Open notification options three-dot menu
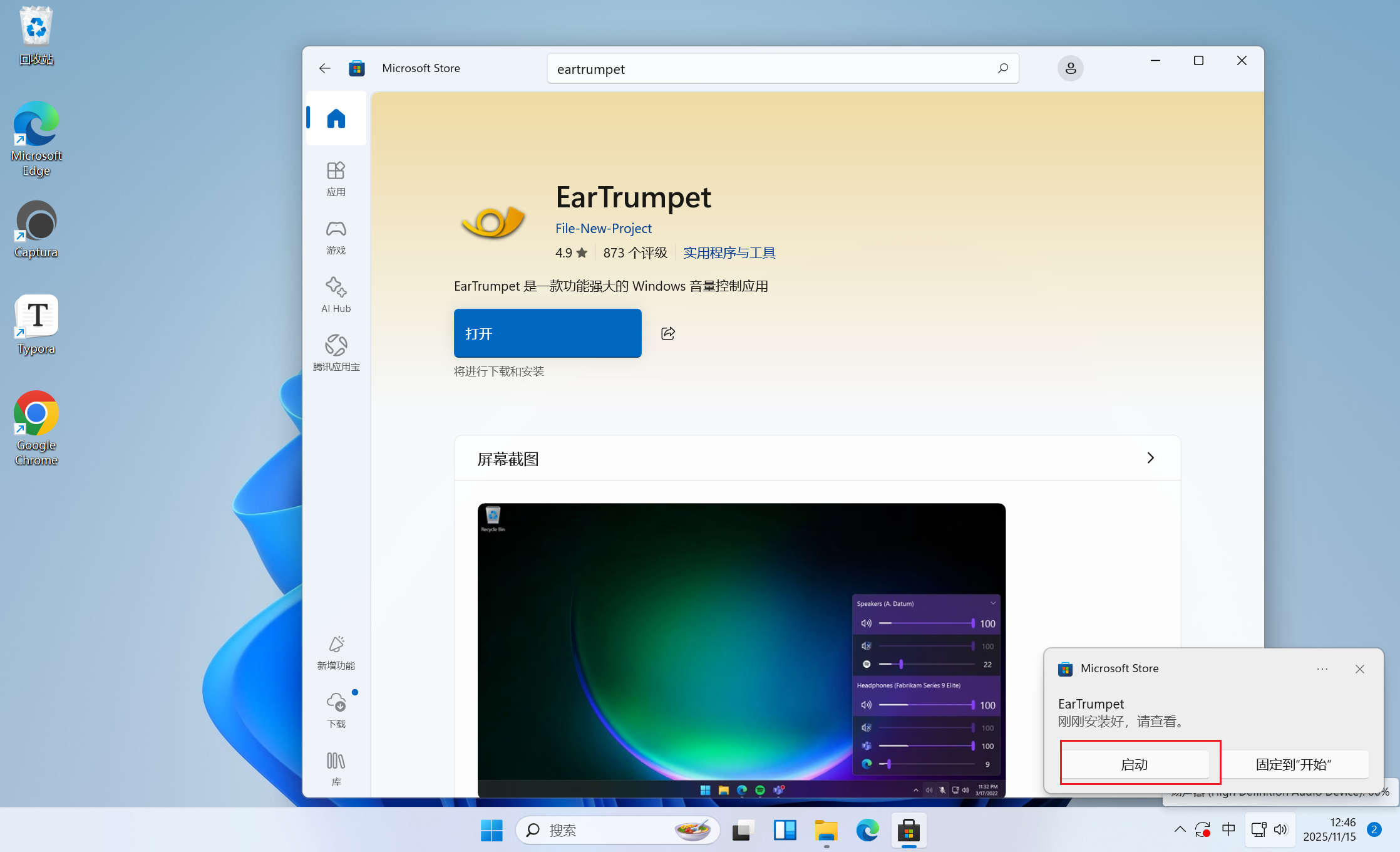 [x=1322, y=669]
